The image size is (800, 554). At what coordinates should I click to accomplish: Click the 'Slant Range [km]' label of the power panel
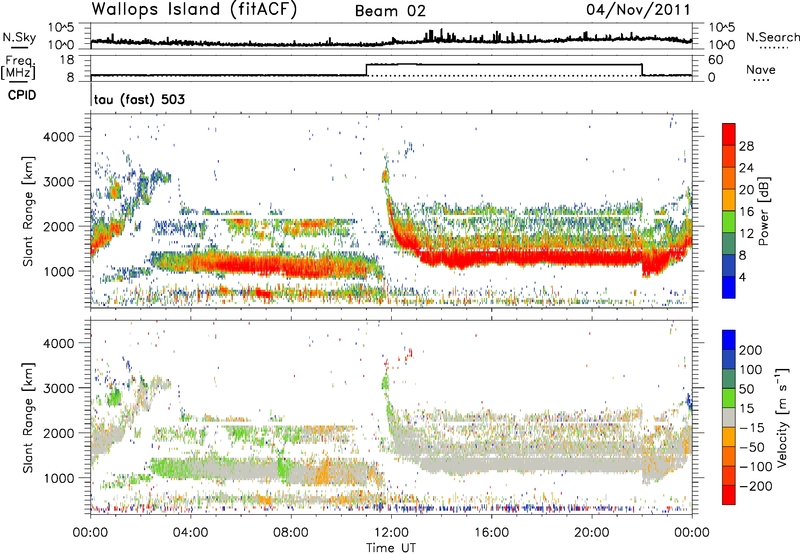point(28,211)
